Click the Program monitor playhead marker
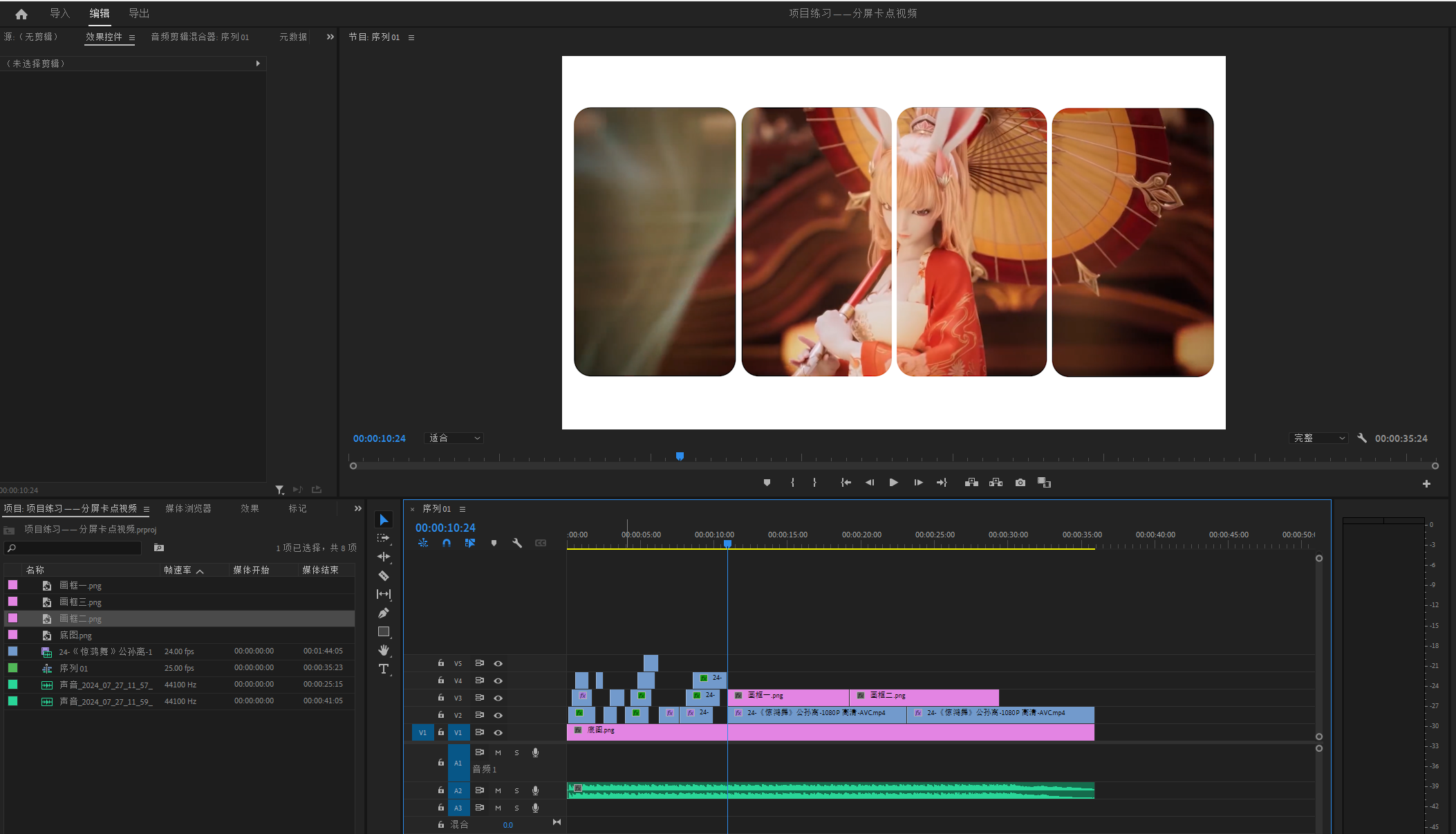Viewport: 1456px width, 834px height. 680,456
